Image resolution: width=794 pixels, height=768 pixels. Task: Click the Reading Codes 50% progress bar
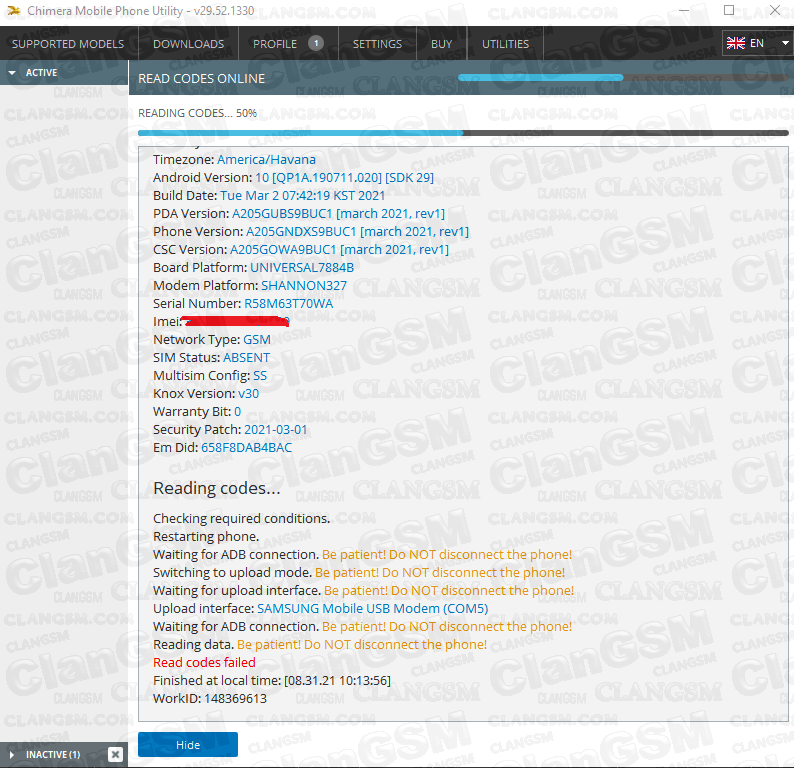(463, 133)
